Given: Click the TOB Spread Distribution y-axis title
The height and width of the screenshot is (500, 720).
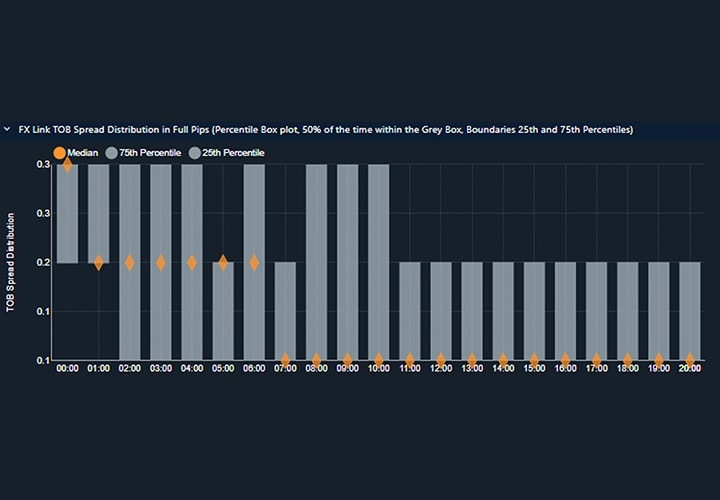Looking at the screenshot, I should point(11,262).
